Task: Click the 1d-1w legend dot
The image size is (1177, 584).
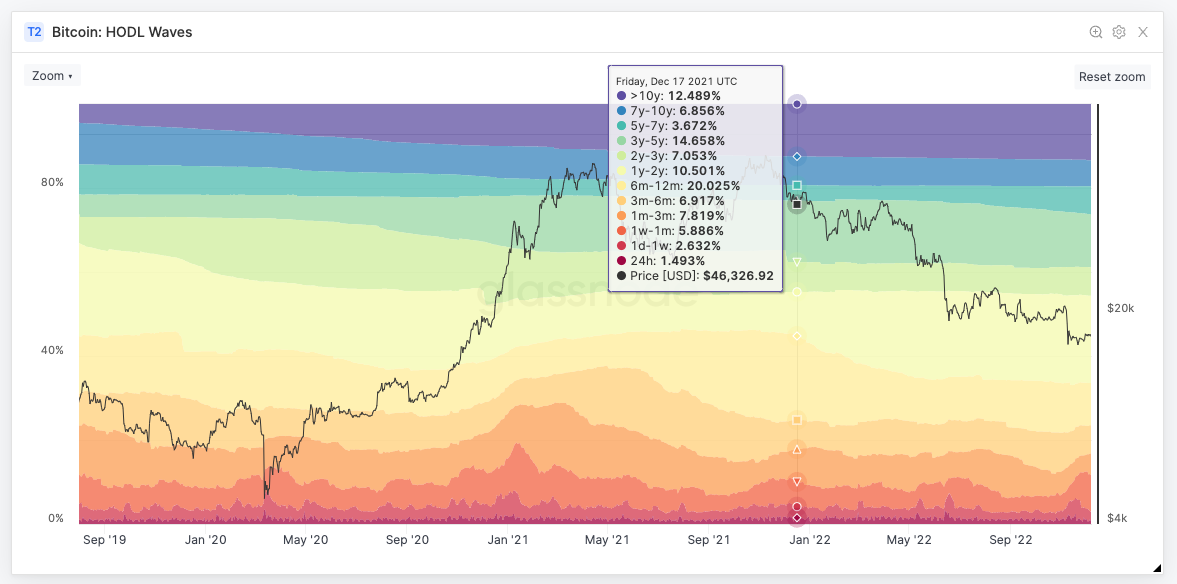Action: (x=621, y=245)
